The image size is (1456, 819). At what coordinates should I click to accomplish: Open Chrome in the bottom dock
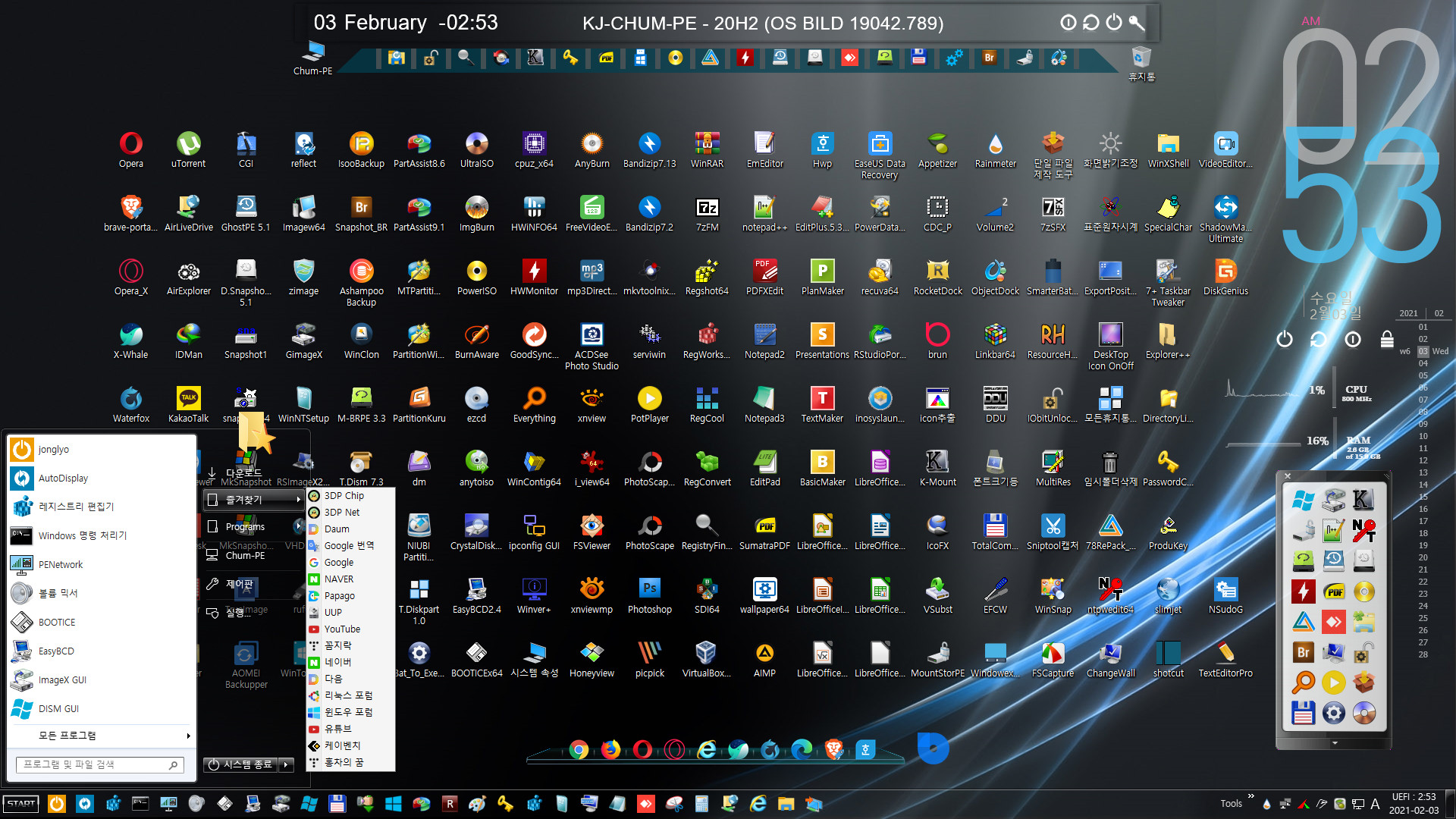click(579, 750)
